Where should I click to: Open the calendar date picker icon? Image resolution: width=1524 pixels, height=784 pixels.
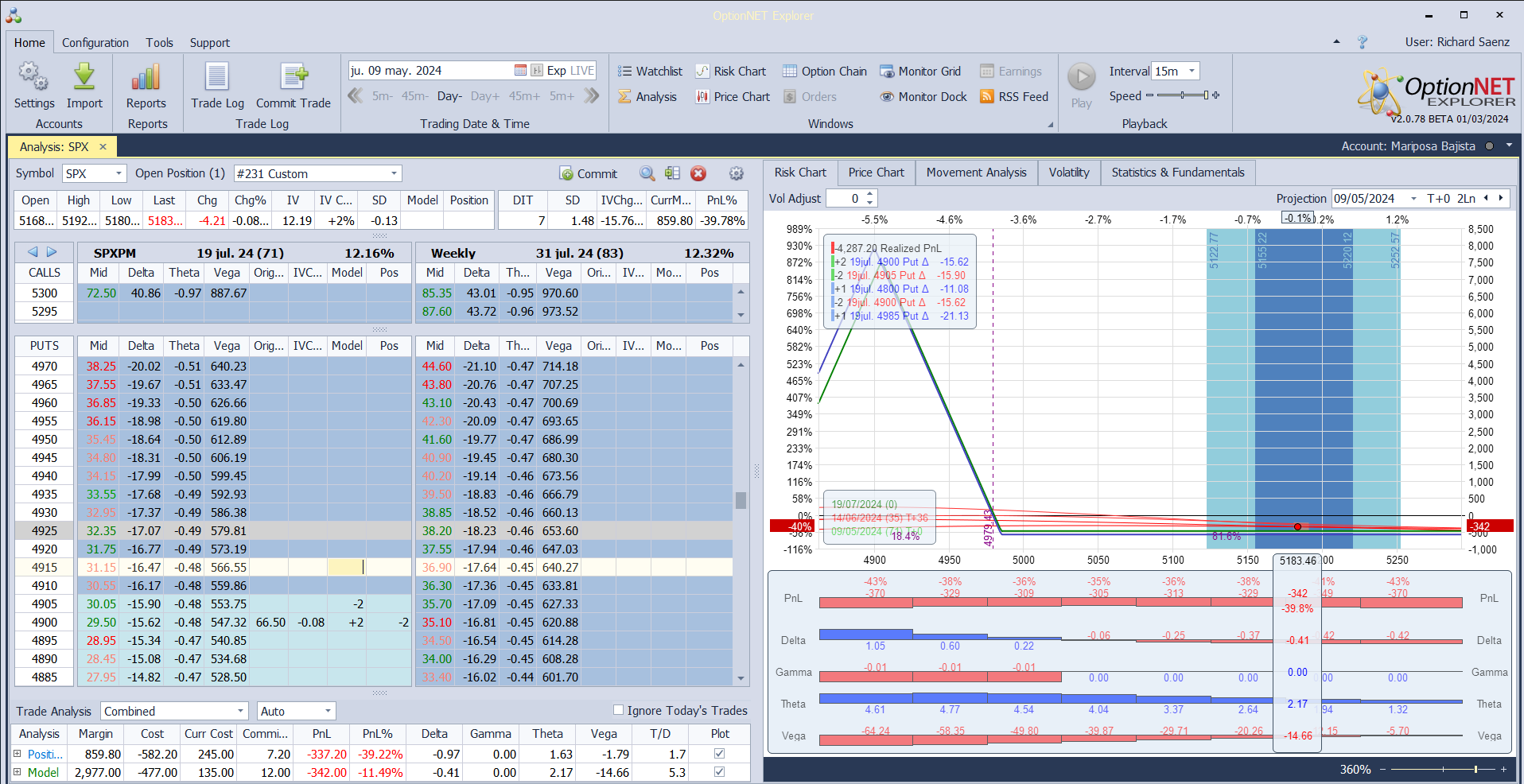[x=520, y=71]
